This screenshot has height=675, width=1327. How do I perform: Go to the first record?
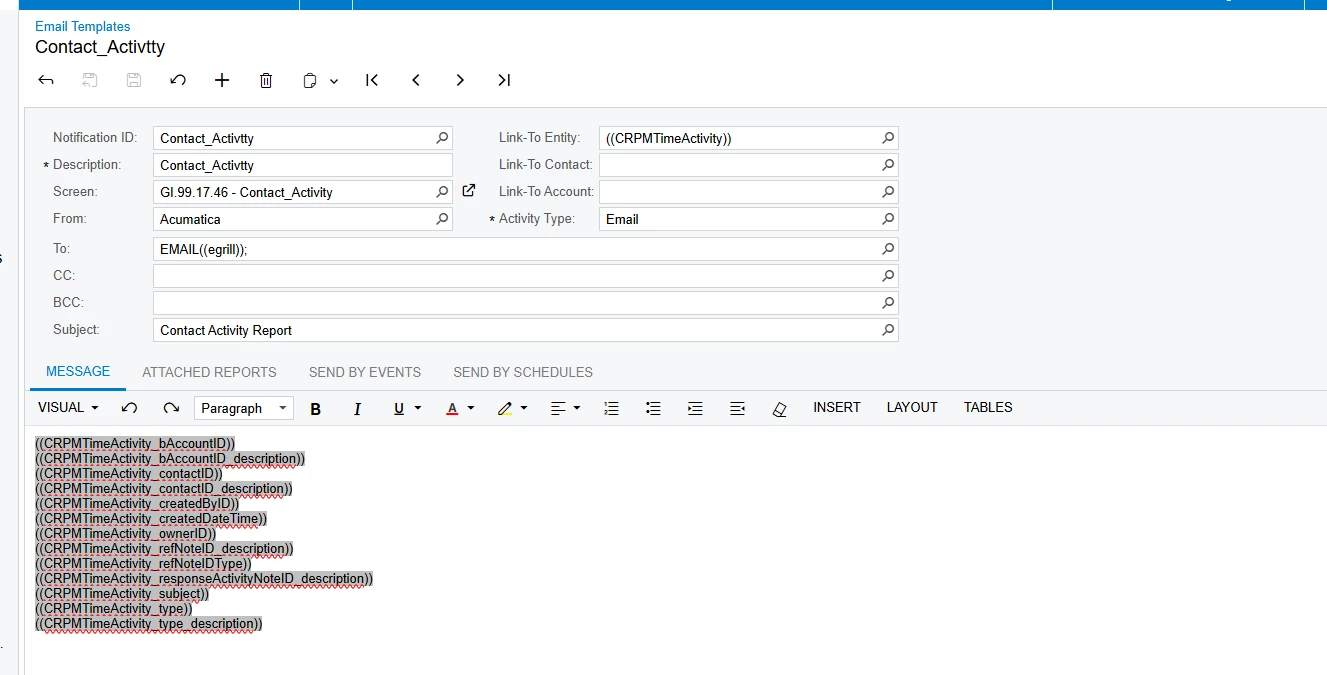click(x=372, y=80)
